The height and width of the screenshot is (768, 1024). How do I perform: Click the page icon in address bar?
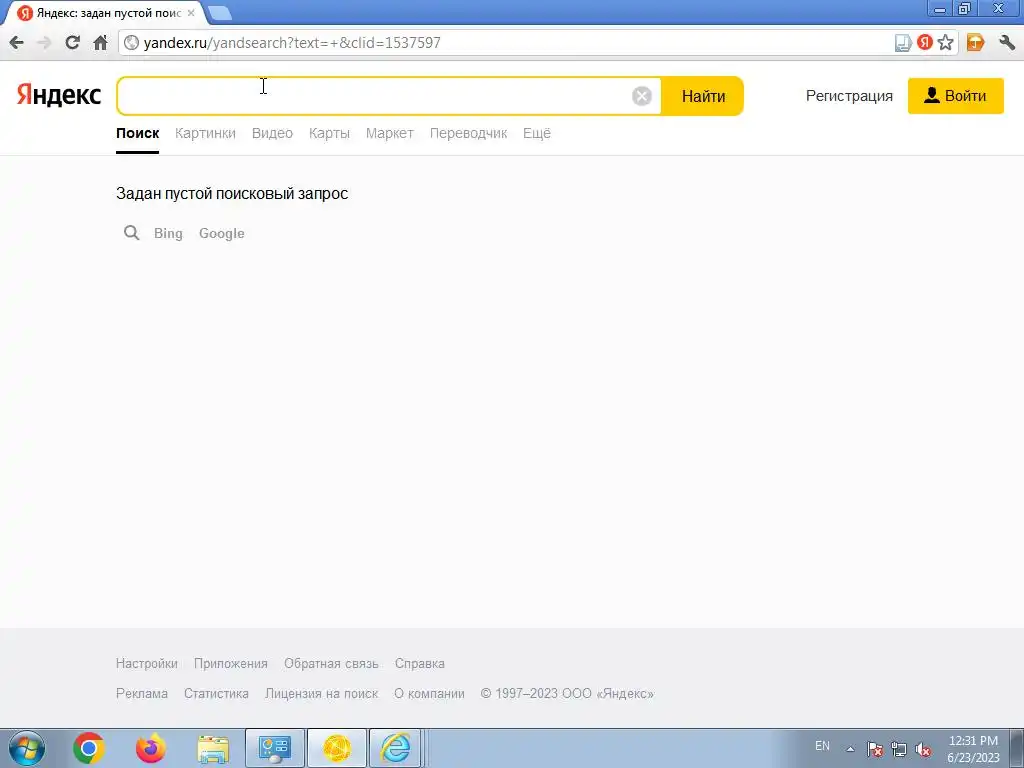(903, 43)
